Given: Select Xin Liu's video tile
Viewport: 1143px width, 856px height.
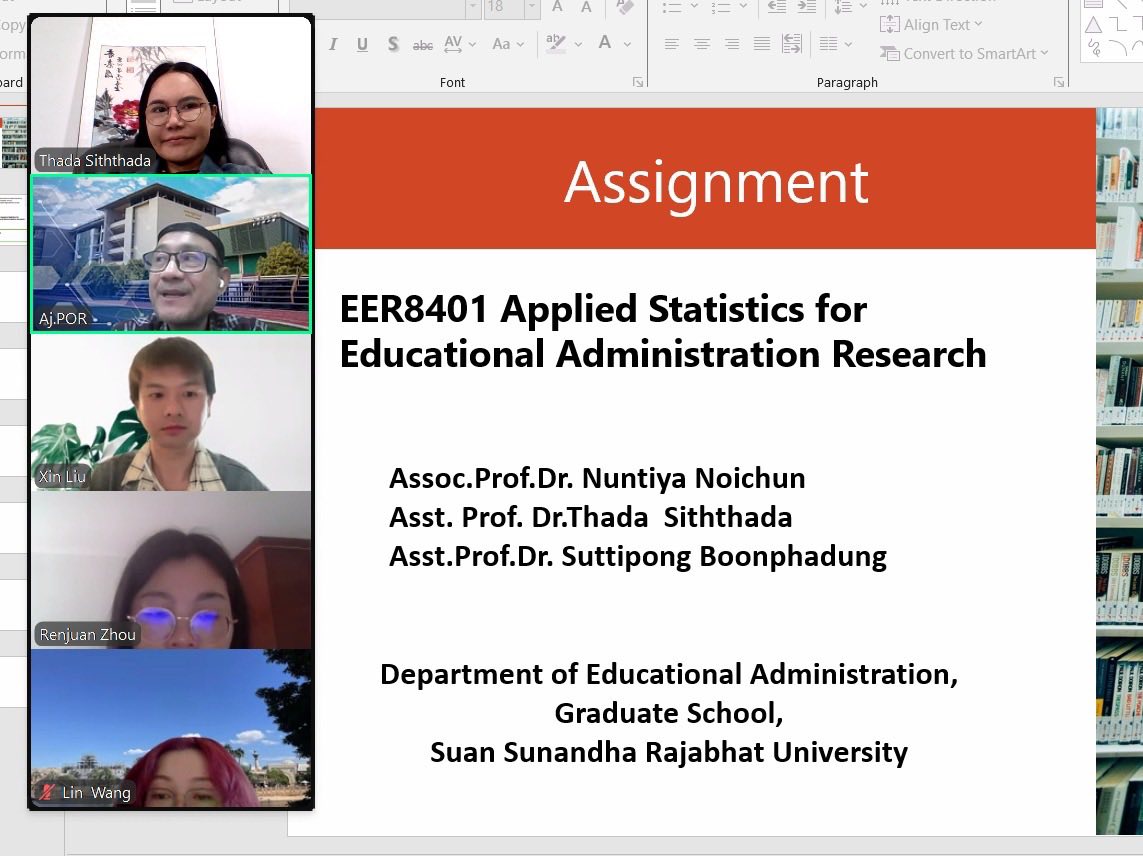Looking at the screenshot, I should coord(171,413).
